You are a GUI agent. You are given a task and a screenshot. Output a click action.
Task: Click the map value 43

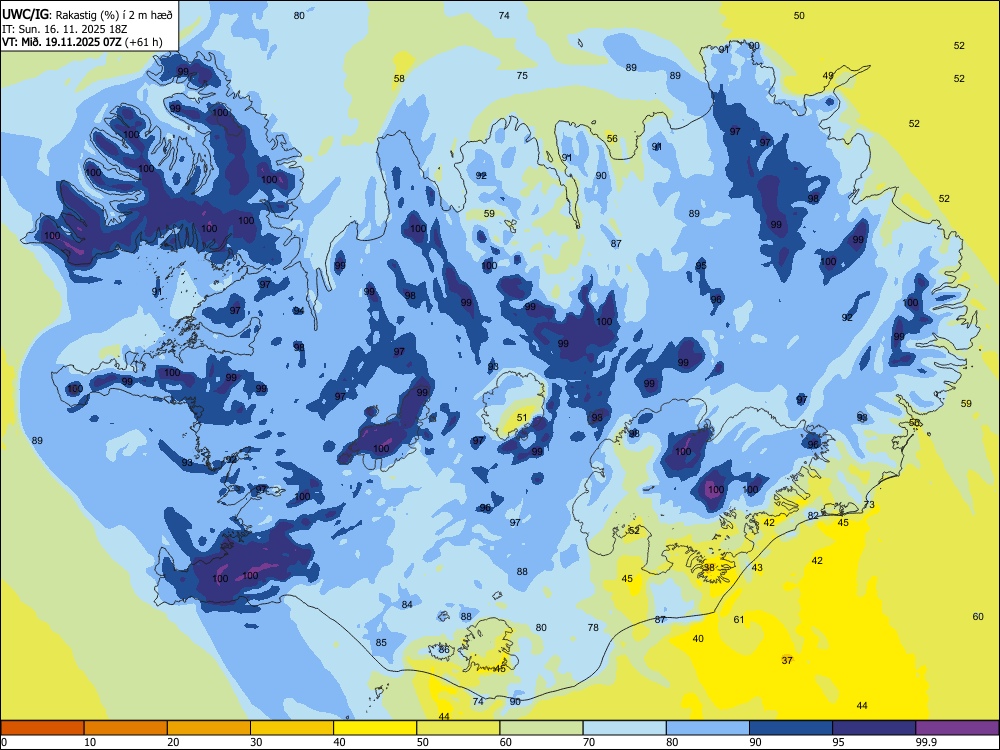[x=757, y=567]
